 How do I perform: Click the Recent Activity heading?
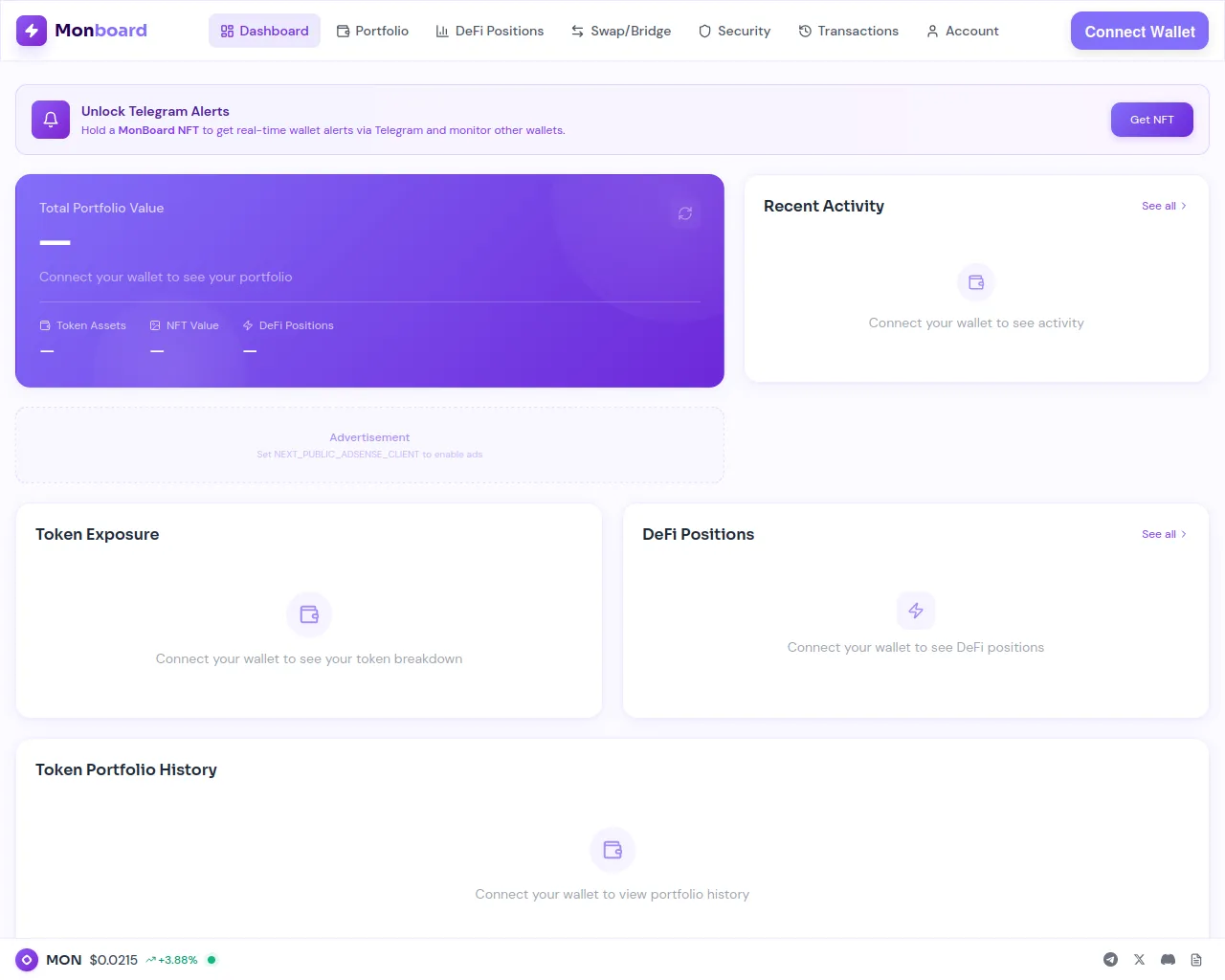[824, 206]
